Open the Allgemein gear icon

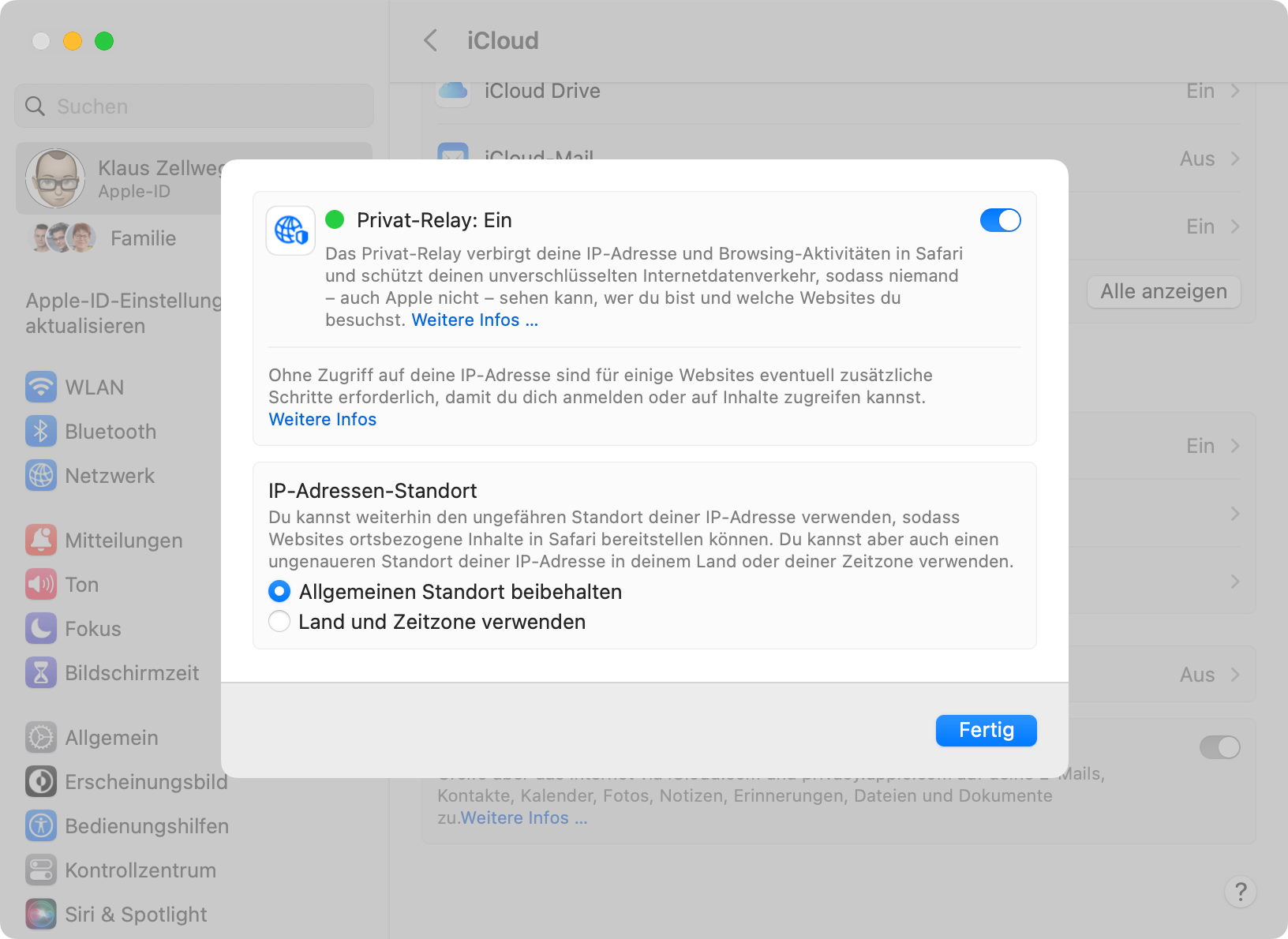coord(41,737)
